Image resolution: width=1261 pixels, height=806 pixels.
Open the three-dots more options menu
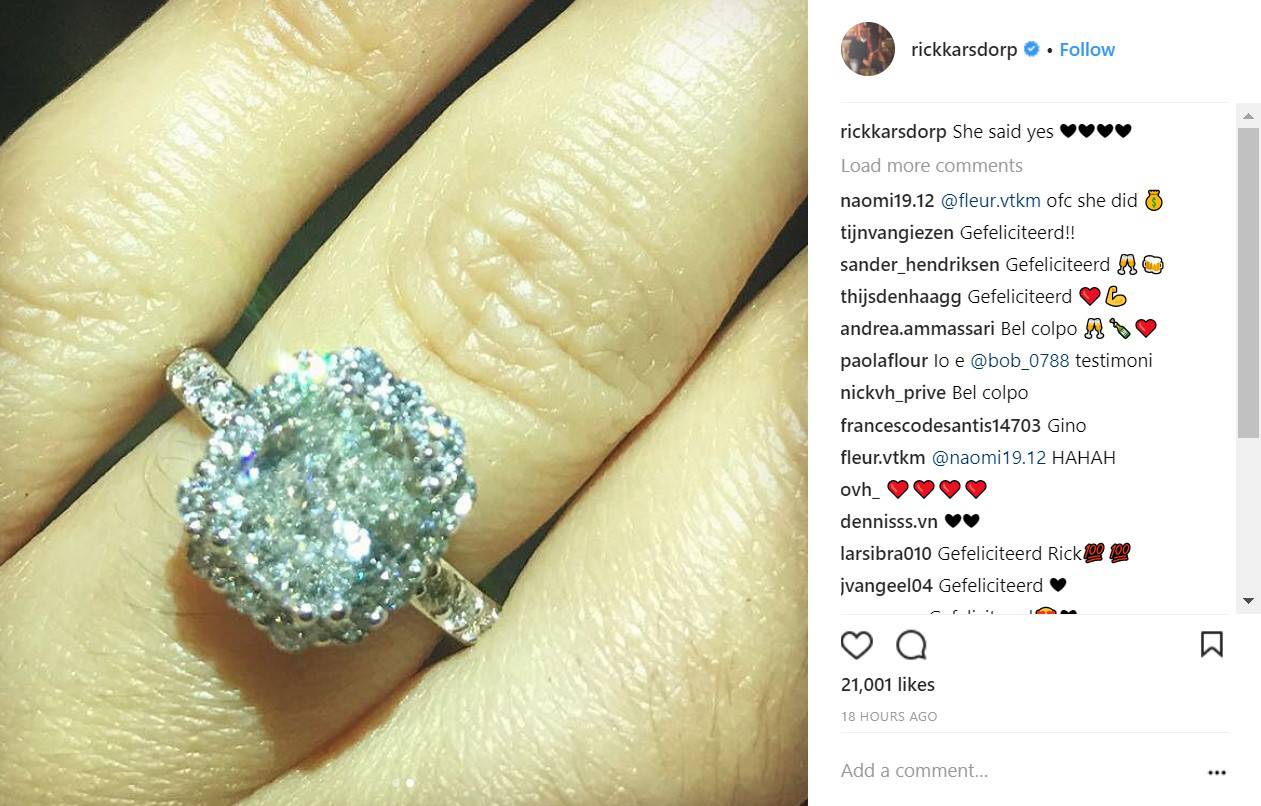click(x=1216, y=772)
